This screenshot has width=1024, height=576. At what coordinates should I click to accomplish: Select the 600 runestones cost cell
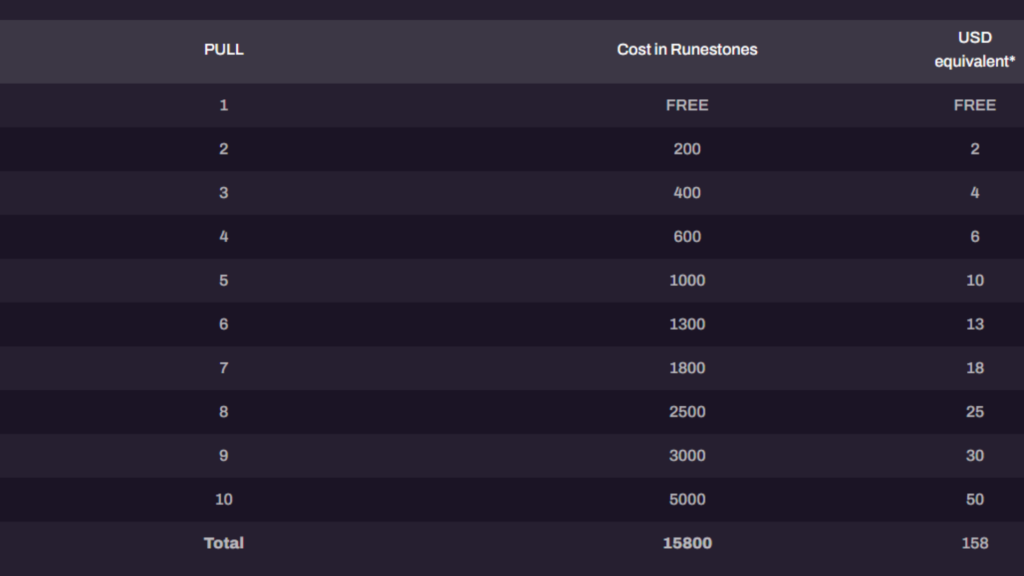[x=687, y=237]
